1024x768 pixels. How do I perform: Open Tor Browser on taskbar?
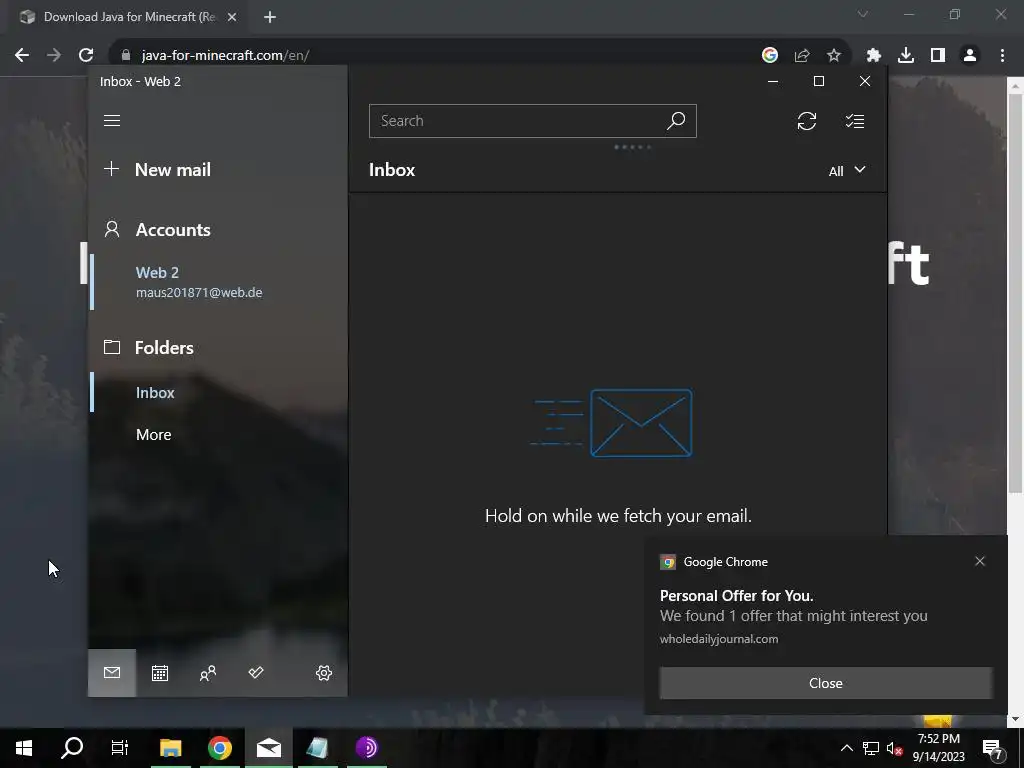click(x=367, y=748)
